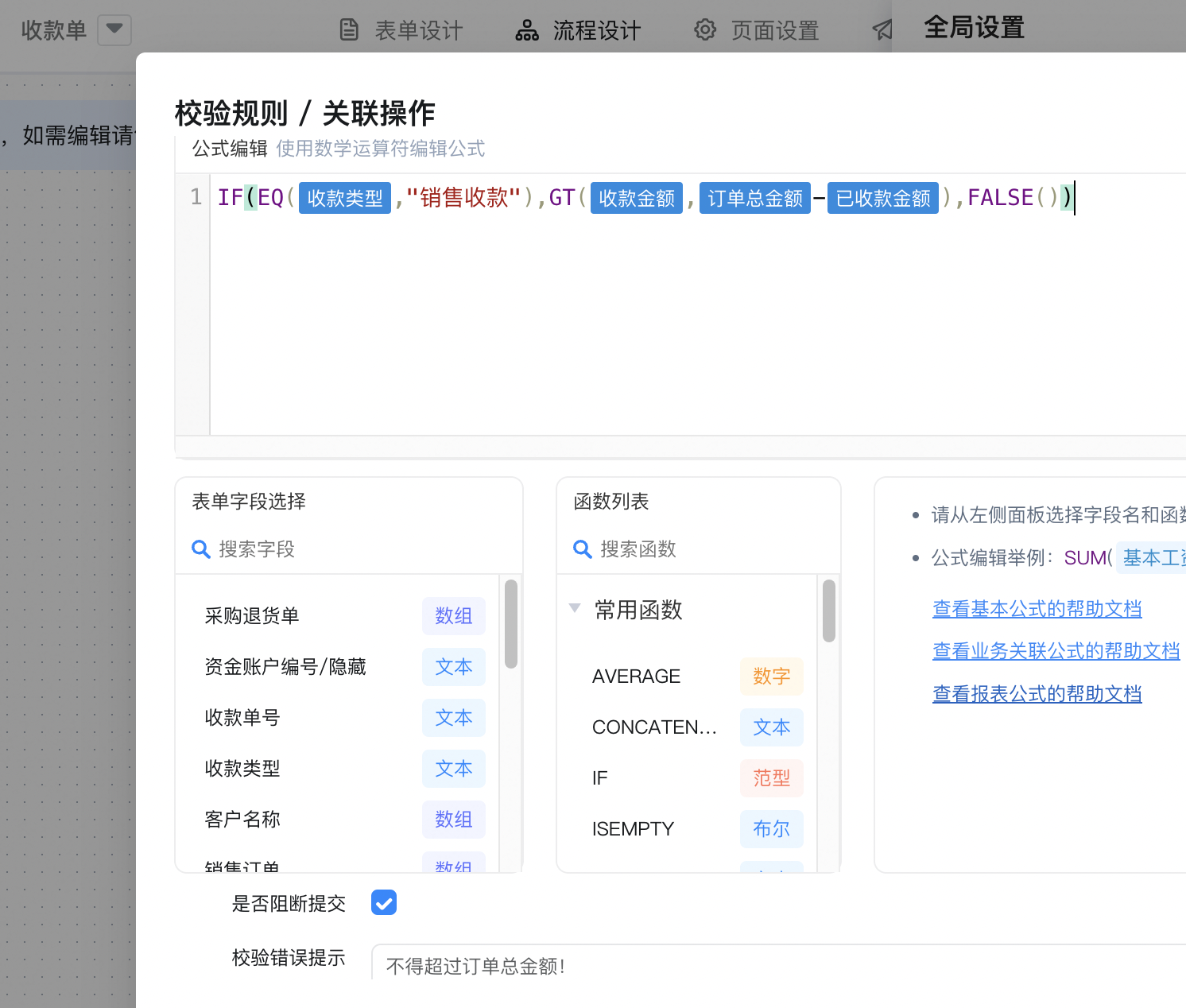1186x1008 pixels.
Task: Click the IF keyword in the formula
Action: tap(231, 197)
